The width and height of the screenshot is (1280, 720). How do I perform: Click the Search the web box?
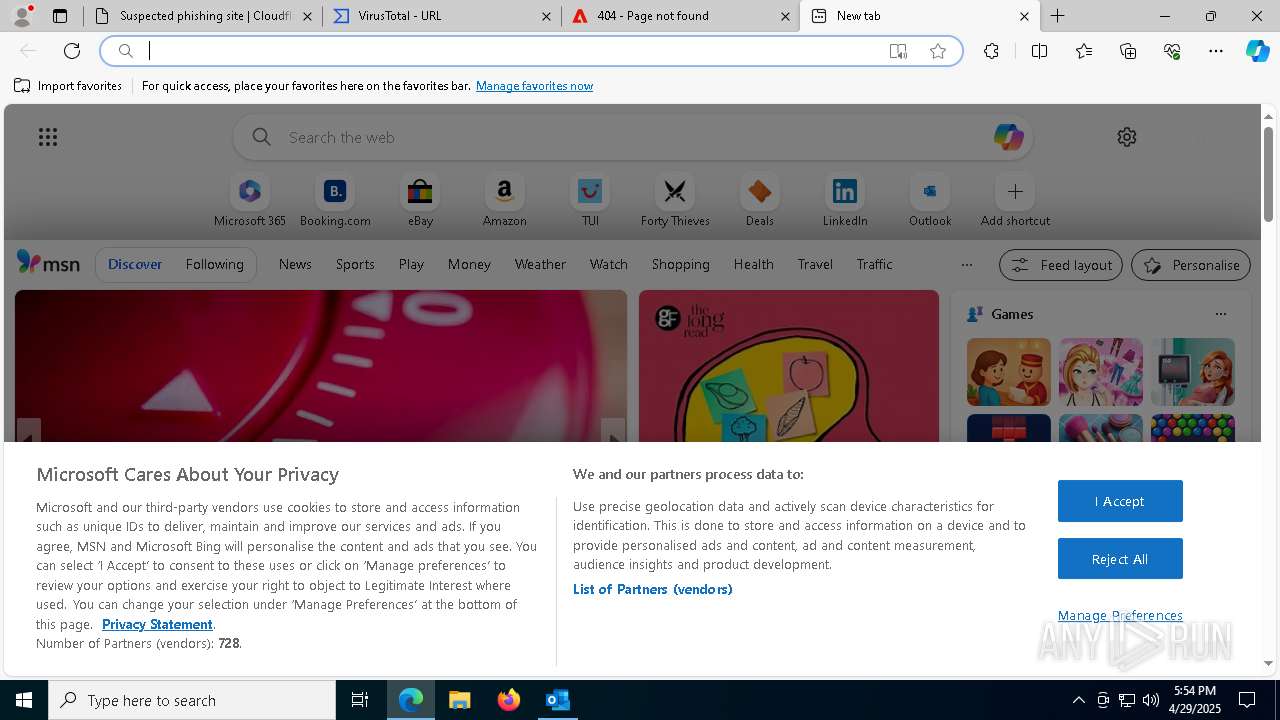[633, 137]
